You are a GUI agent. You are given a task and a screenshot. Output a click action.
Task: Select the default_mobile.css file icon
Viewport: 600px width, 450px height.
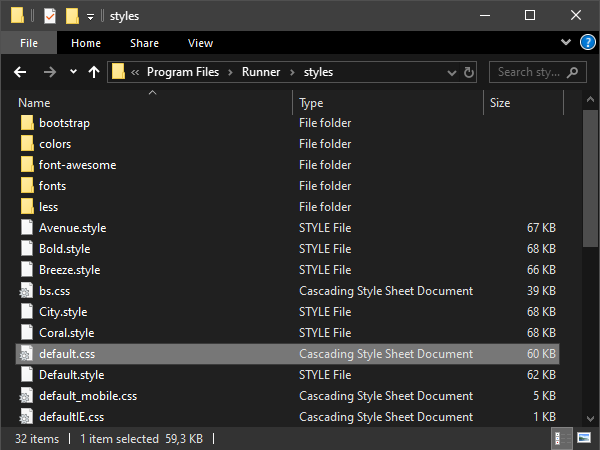tap(26, 396)
